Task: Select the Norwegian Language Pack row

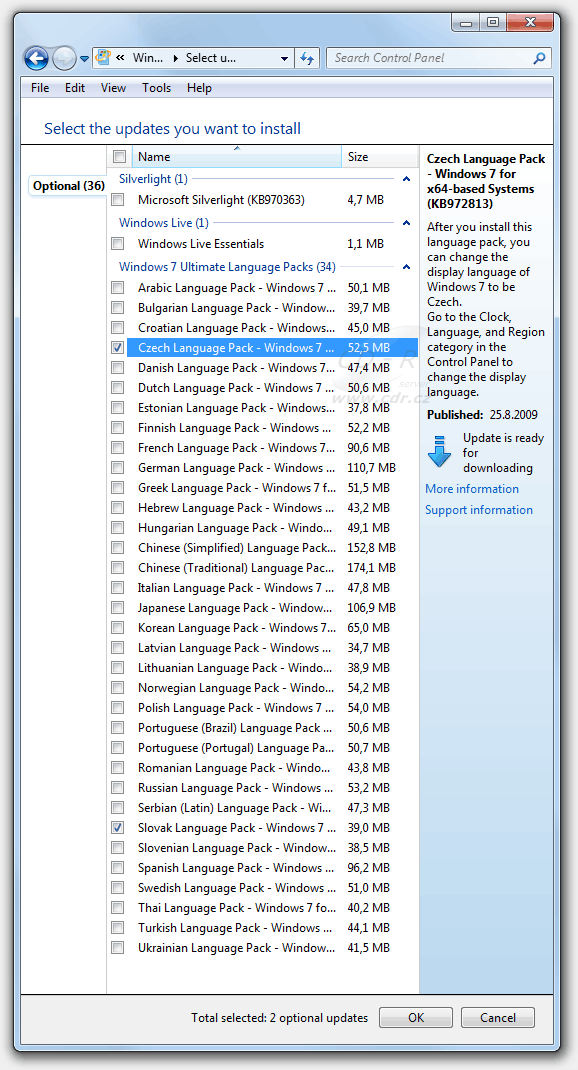Action: click(272, 688)
